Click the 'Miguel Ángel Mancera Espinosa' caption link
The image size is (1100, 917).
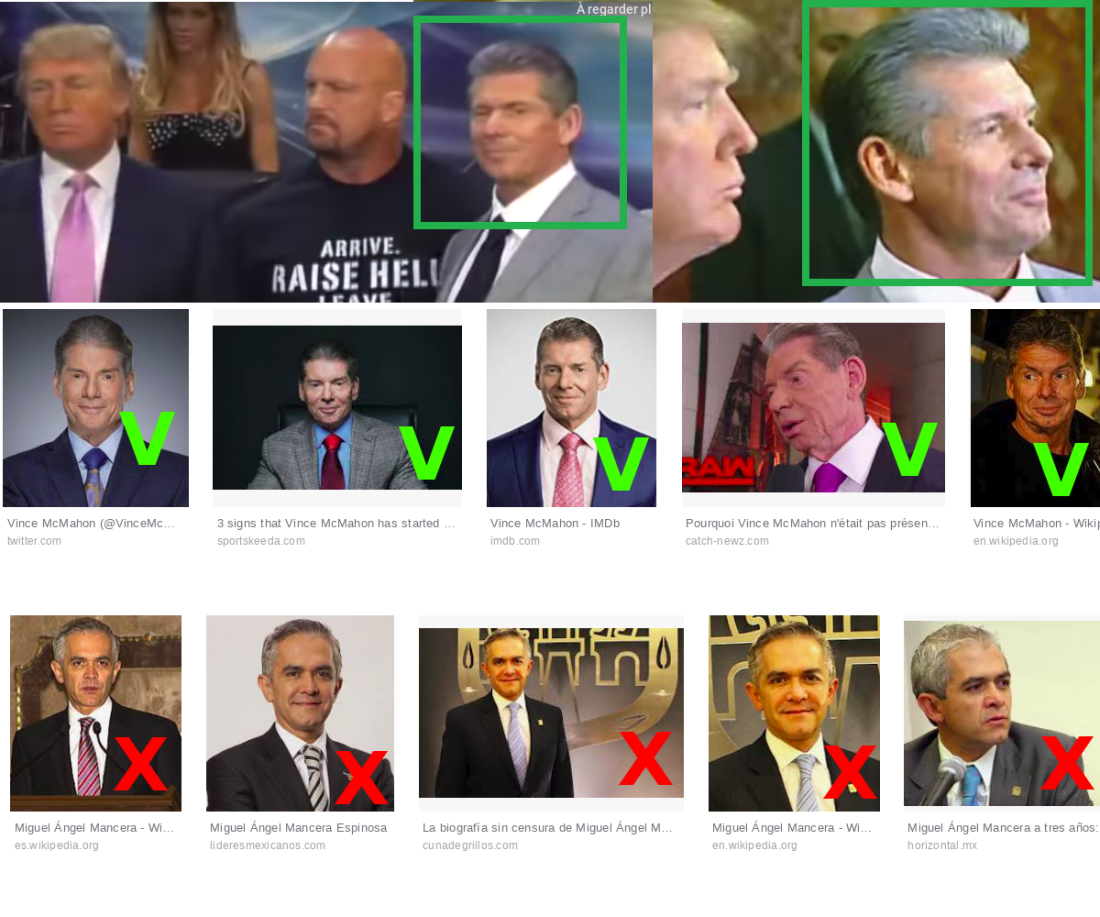pyautogui.click(x=298, y=828)
